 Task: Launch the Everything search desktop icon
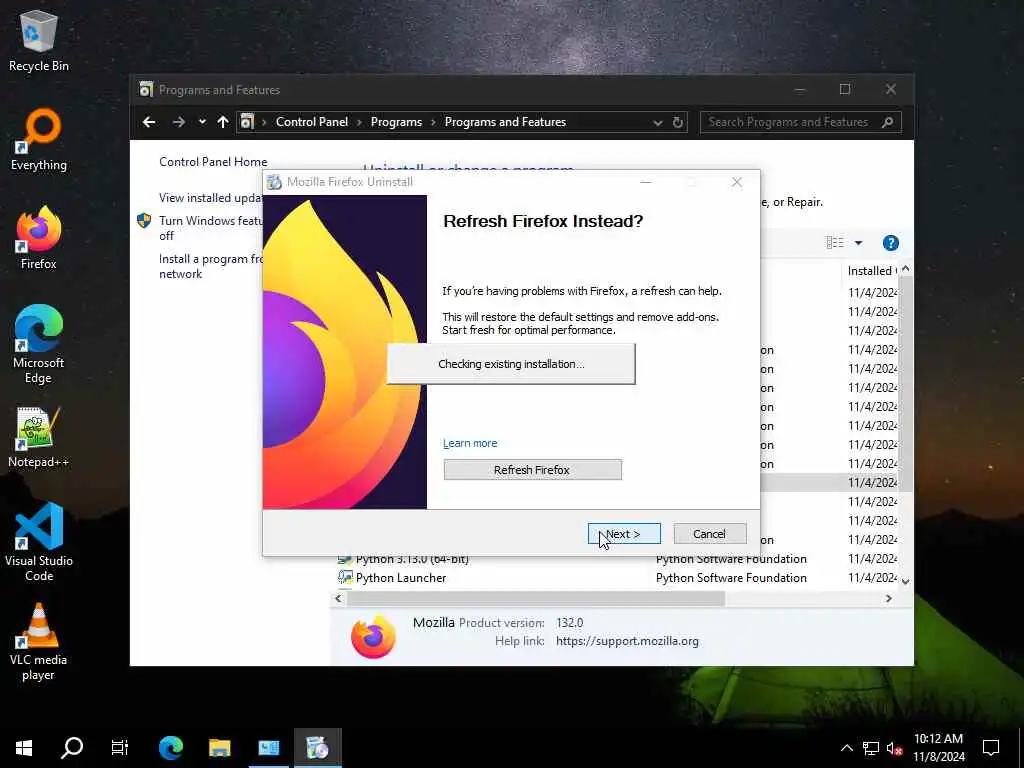tap(39, 140)
